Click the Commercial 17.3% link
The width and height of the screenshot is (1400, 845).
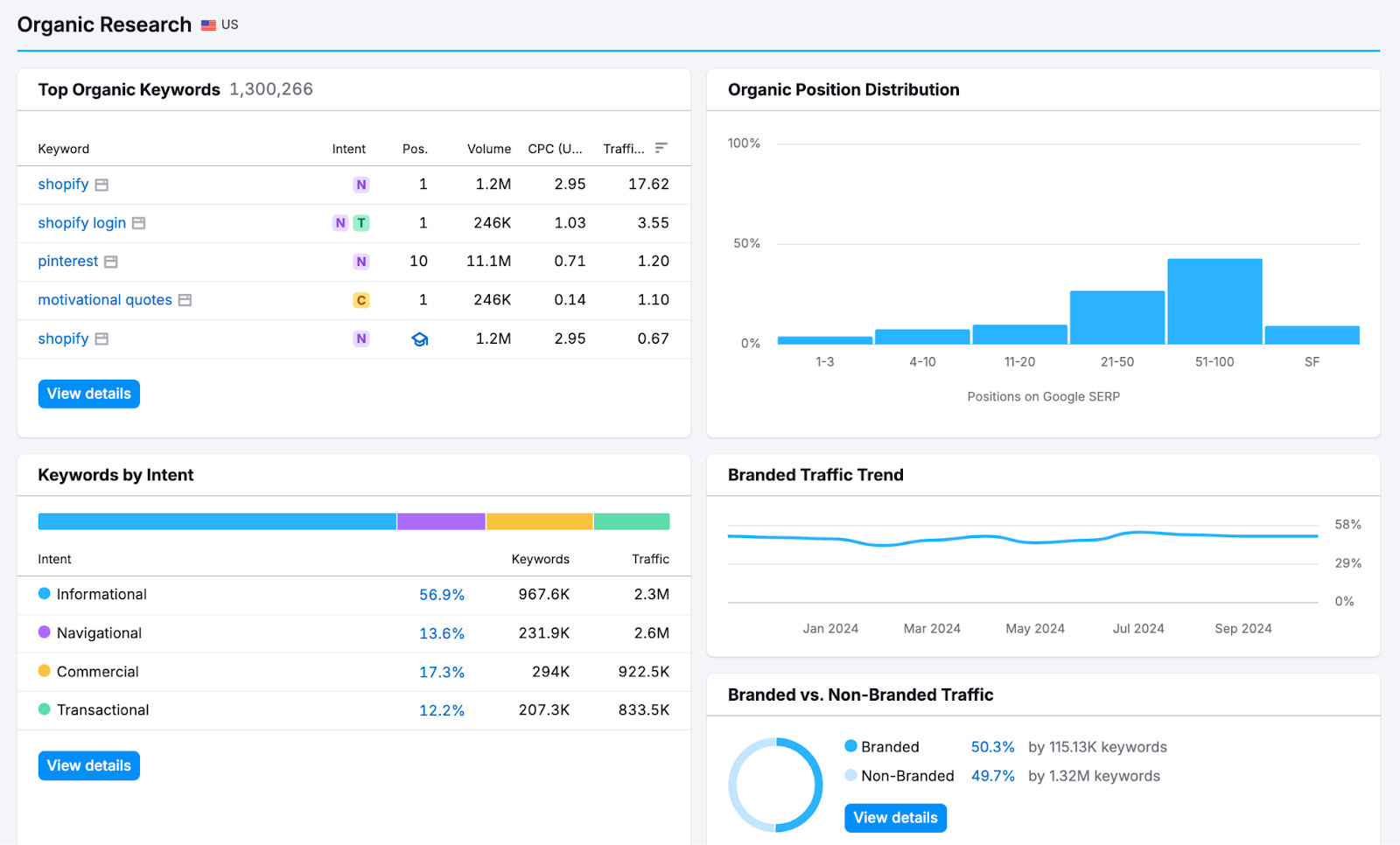[x=442, y=672]
